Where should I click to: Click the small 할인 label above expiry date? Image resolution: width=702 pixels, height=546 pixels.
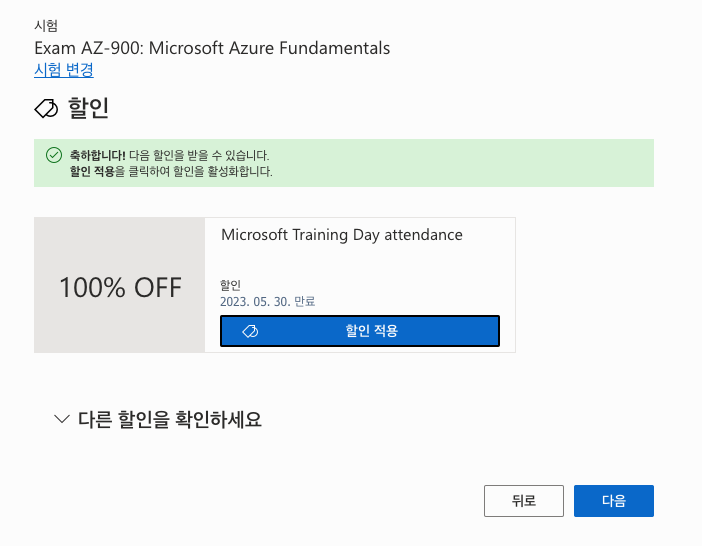[230, 285]
